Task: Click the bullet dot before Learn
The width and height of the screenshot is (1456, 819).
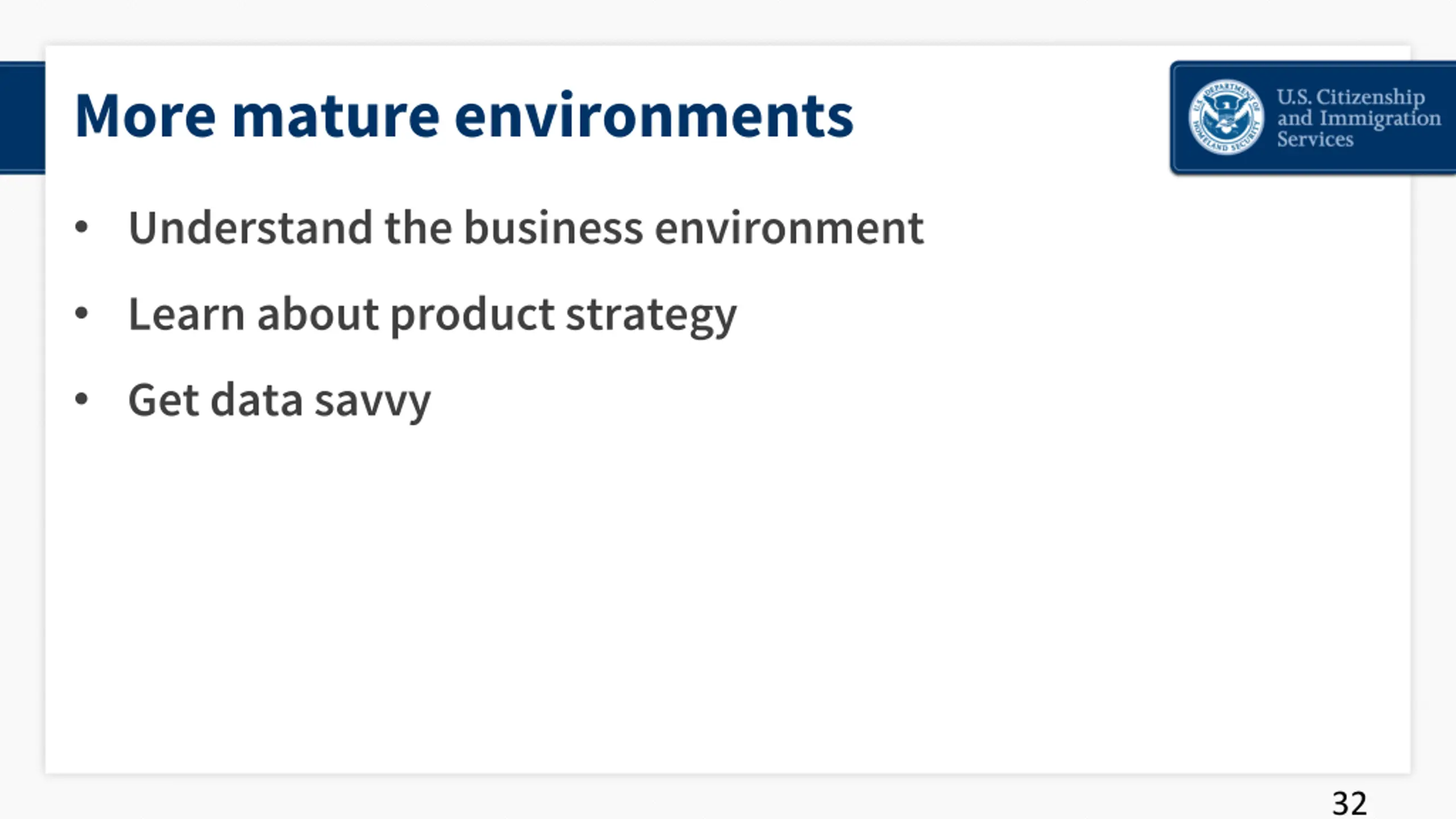Action: [81, 313]
